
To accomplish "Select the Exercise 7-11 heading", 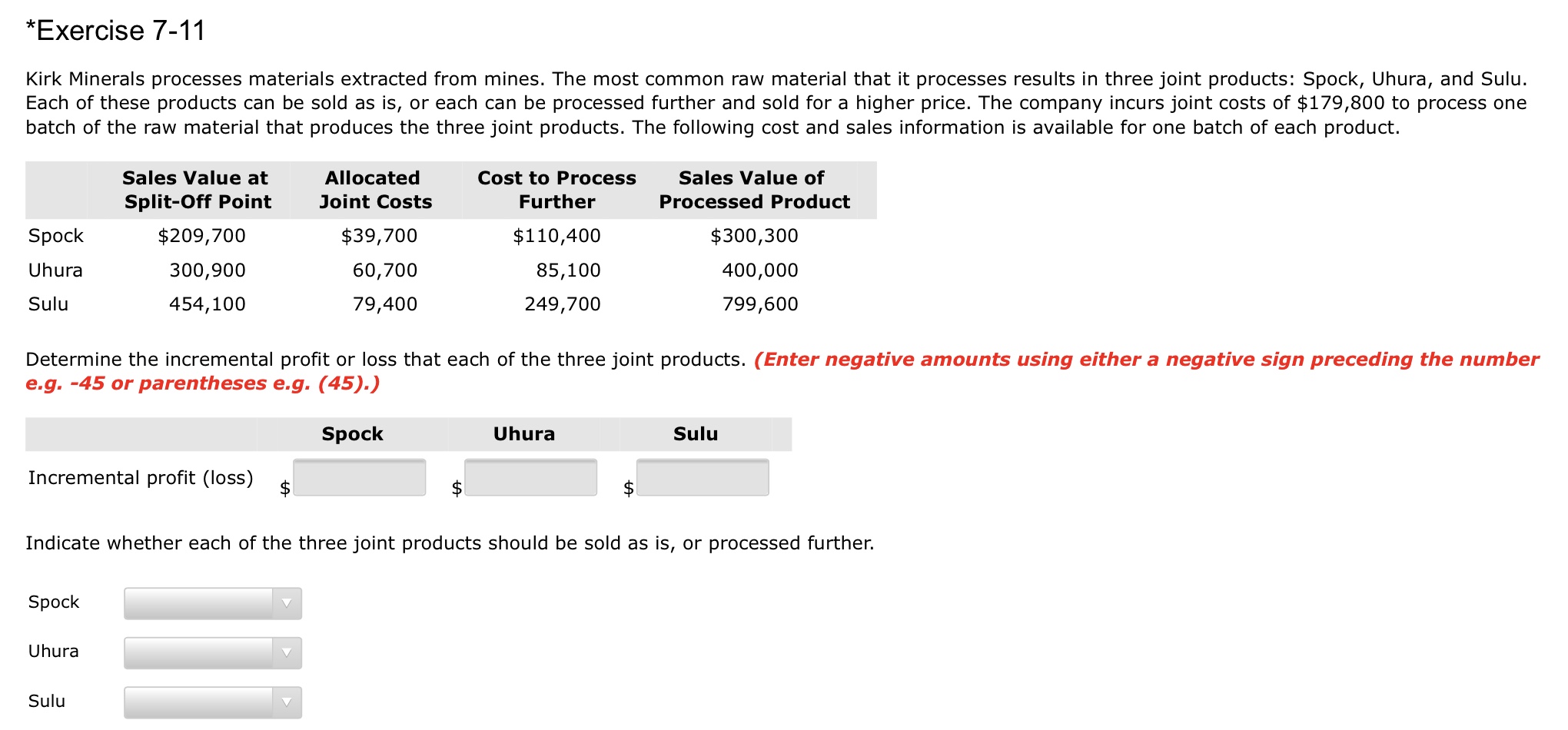I will pyautogui.click(x=115, y=30).
